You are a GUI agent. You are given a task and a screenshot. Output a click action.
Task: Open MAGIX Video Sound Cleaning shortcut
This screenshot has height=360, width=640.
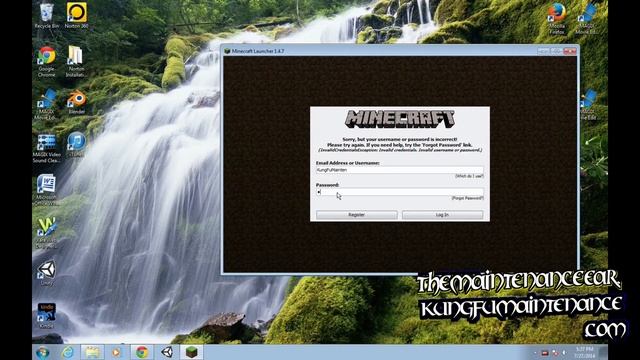click(47, 149)
